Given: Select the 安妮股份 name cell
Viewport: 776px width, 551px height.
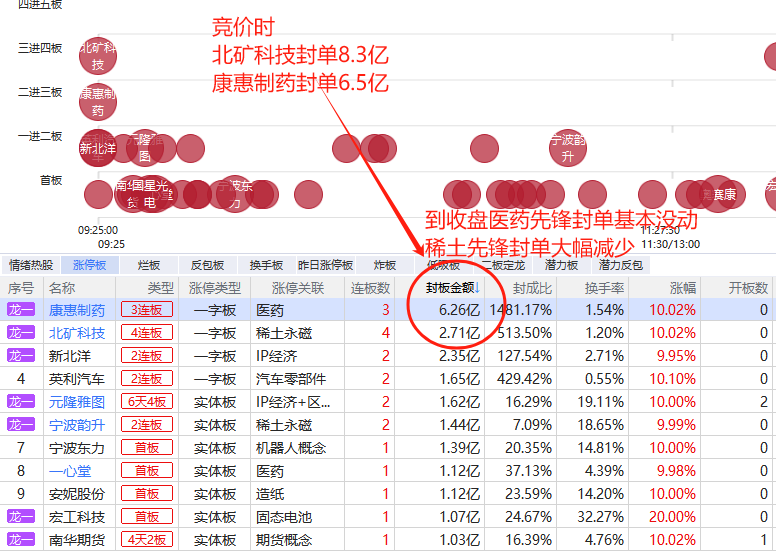Looking at the screenshot, I should point(77,494).
